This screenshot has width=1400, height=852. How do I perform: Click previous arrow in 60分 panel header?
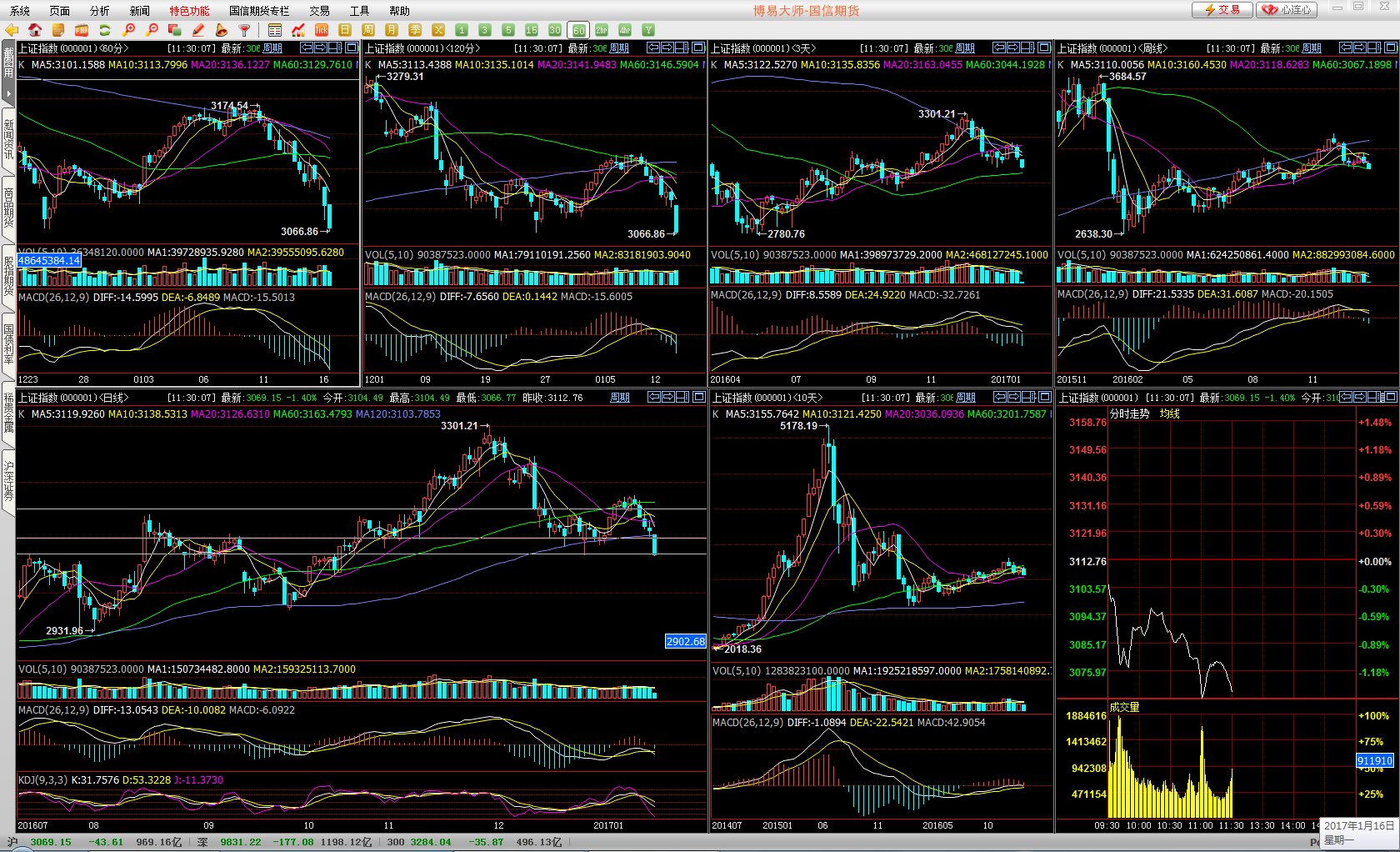[307, 48]
